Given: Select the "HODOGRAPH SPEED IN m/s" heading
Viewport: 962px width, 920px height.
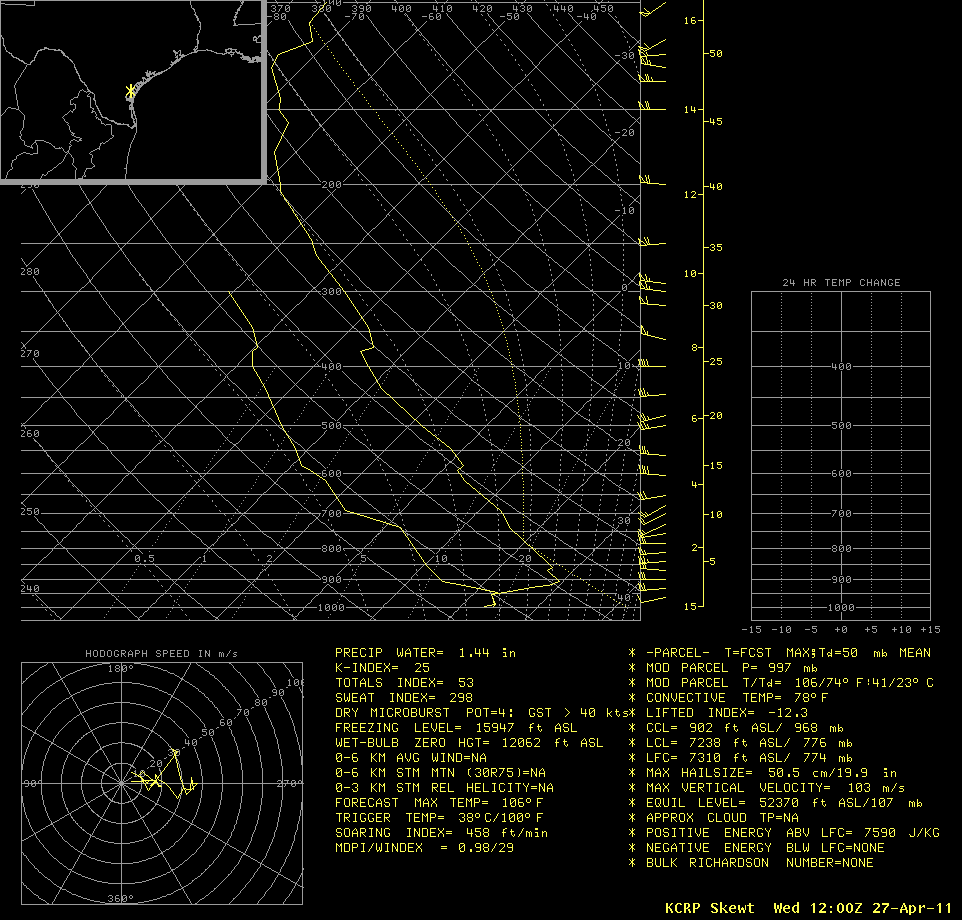Looking at the screenshot, I should [x=161, y=654].
